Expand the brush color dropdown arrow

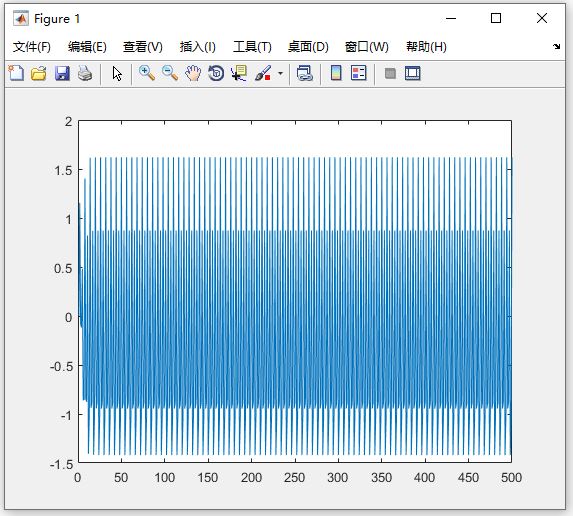[x=280, y=73]
